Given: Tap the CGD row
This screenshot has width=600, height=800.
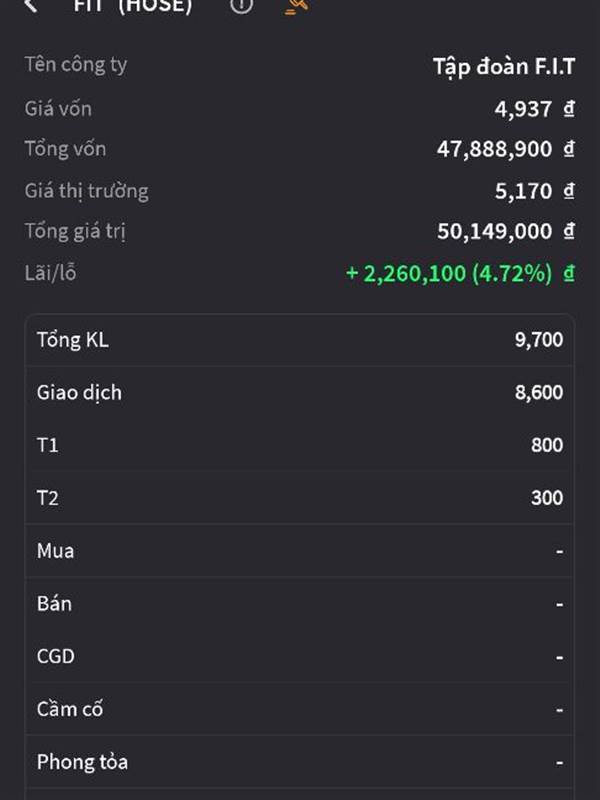Looking at the screenshot, I should (x=300, y=657).
